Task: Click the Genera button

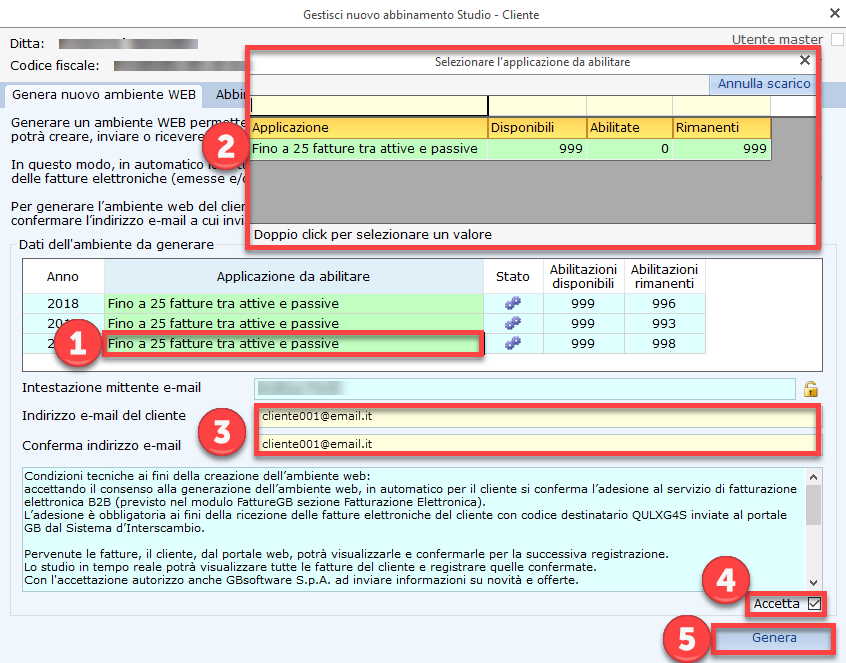Action: [774, 638]
